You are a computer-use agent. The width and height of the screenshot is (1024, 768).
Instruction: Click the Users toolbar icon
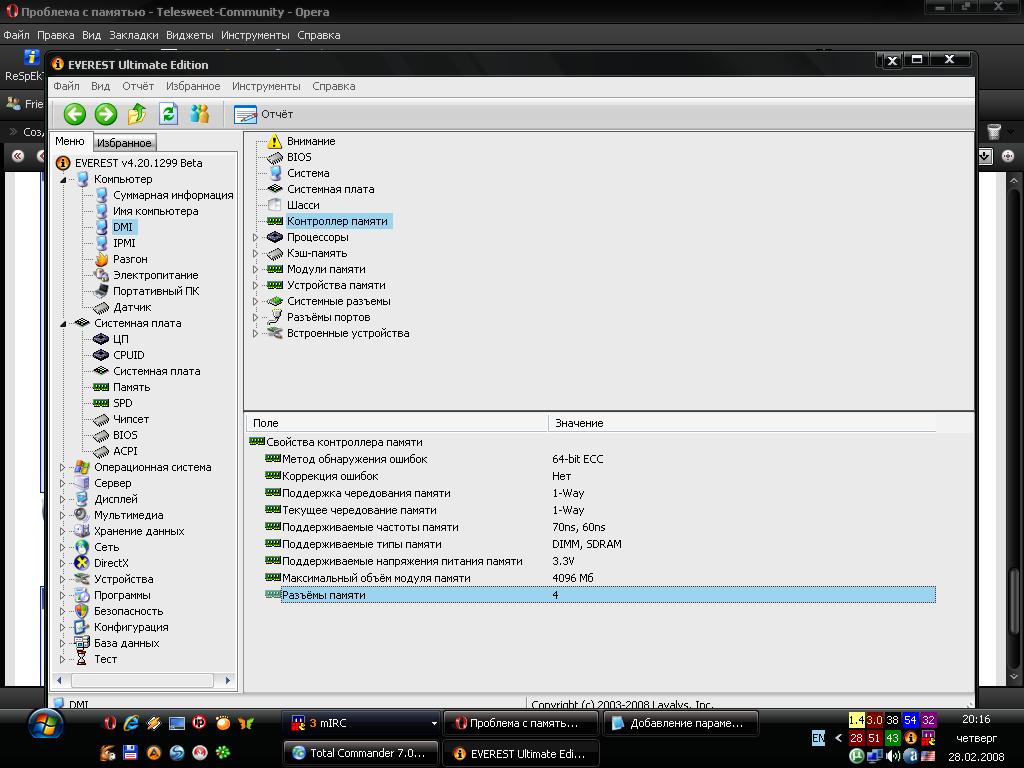point(200,114)
